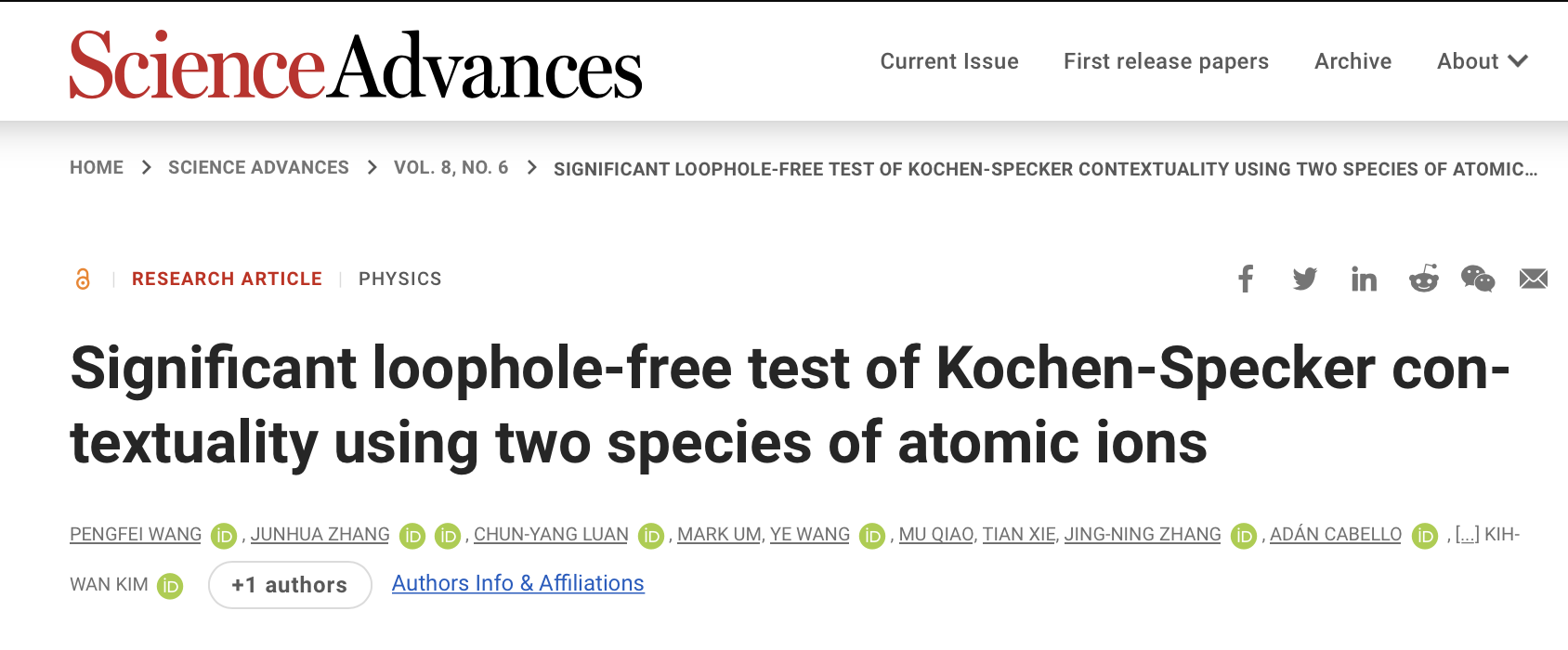Viewport: 1568px width, 650px height.
Task: Share article on LinkedIn
Action: [1364, 279]
